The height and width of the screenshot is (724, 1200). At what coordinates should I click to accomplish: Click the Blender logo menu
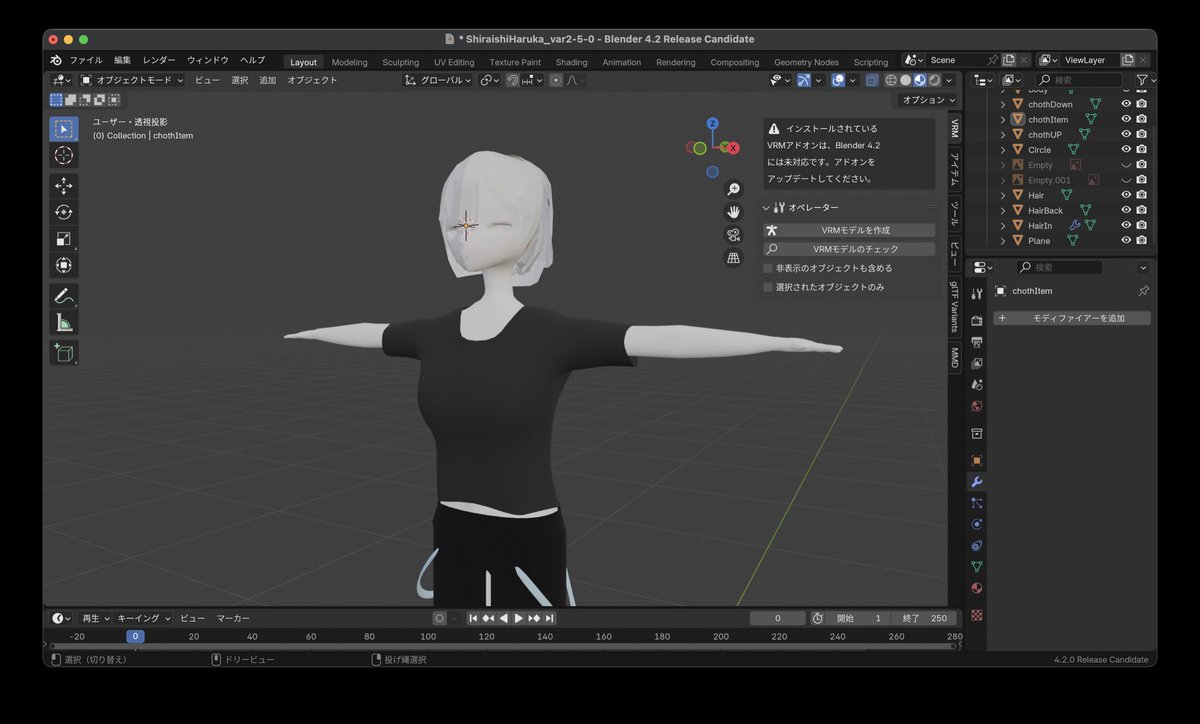click(56, 61)
